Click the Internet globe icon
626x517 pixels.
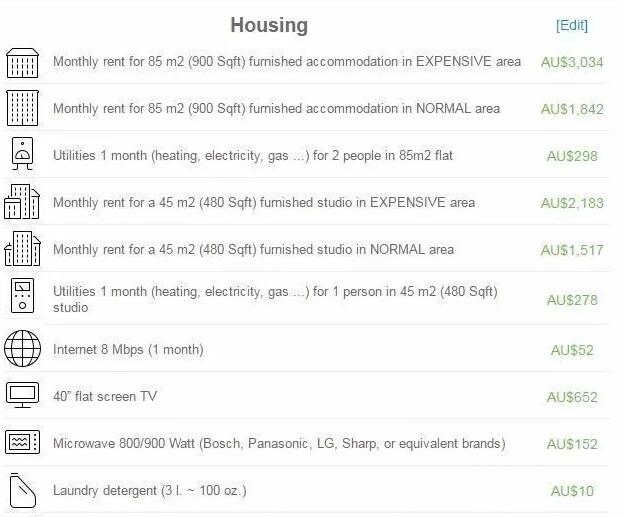(x=22, y=349)
